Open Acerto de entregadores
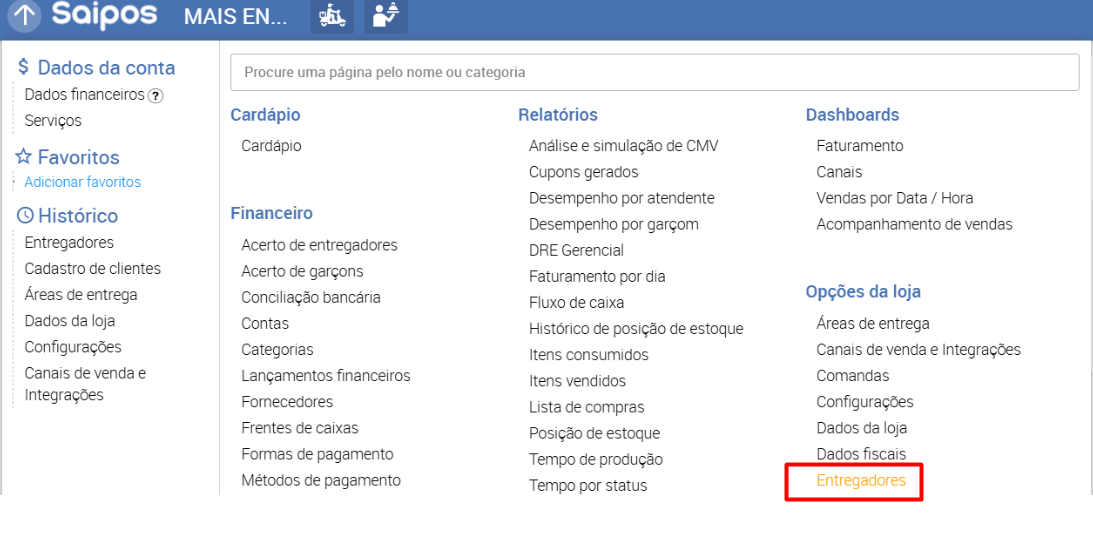The height and width of the screenshot is (542, 1093). 319,245
